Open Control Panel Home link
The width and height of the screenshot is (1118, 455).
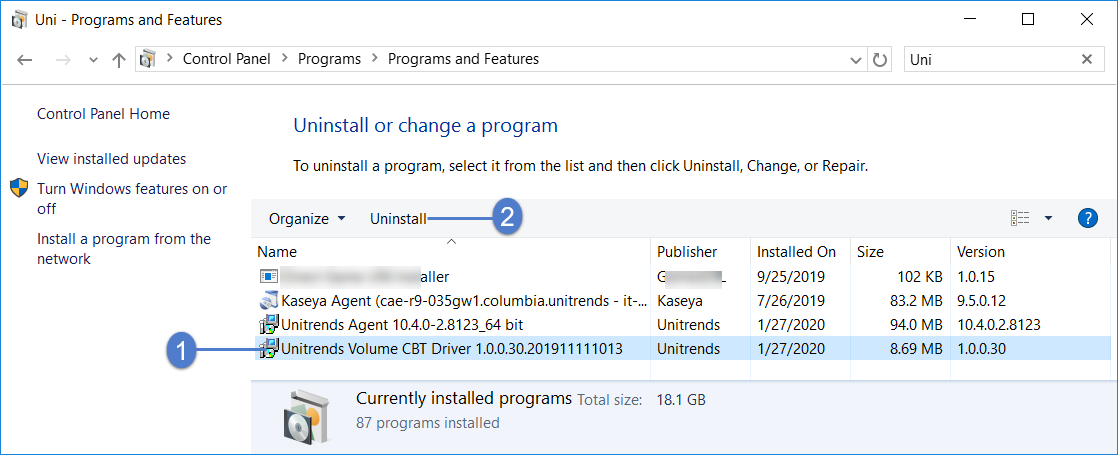(103, 114)
